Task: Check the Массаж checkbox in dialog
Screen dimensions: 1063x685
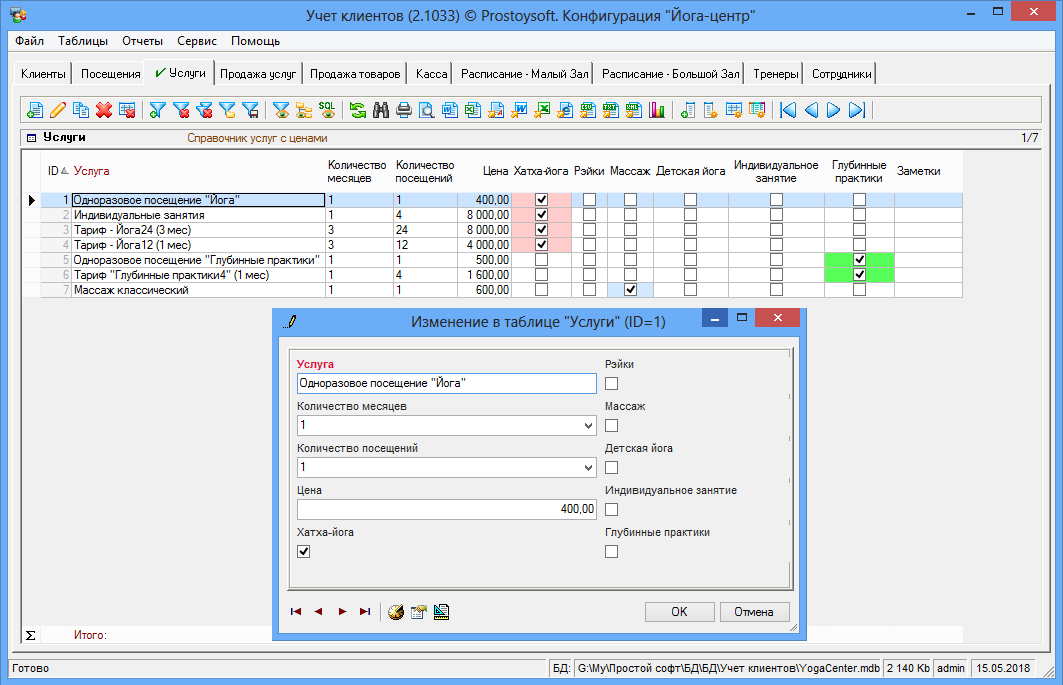Action: point(611,425)
